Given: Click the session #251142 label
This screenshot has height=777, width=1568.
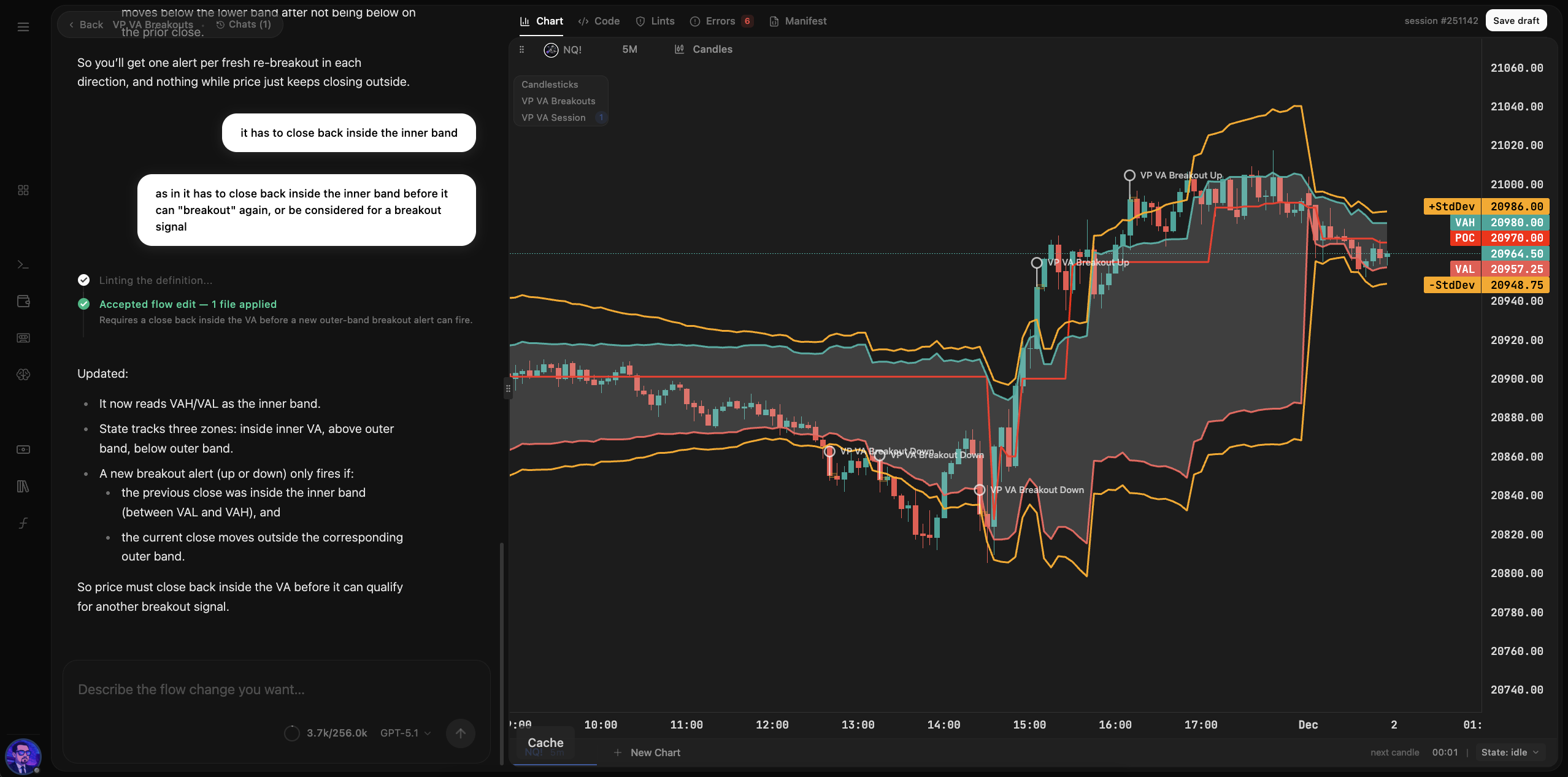Looking at the screenshot, I should 1441,21.
